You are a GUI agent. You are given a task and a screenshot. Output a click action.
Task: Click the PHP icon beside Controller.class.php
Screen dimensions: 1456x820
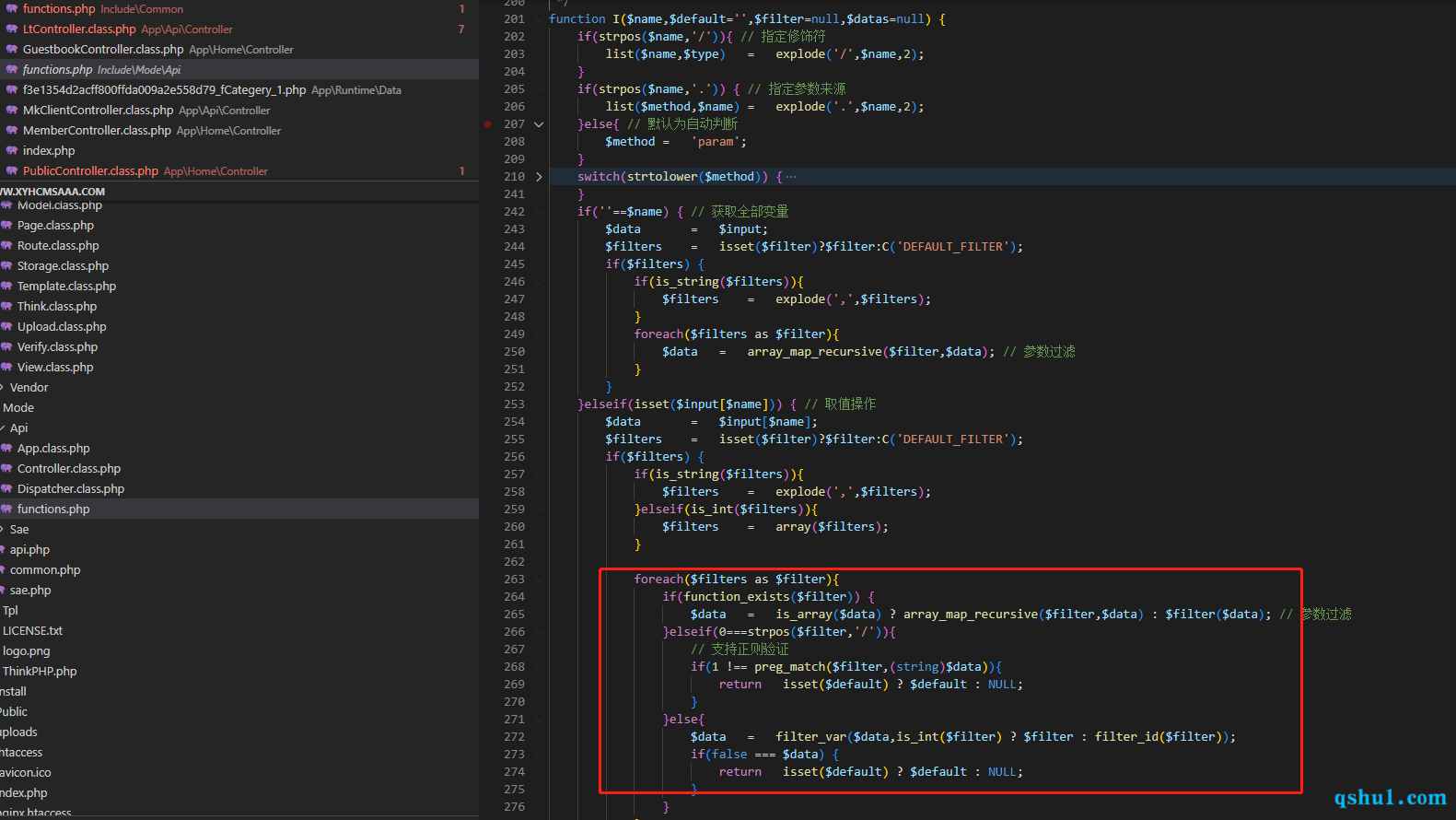click(6, 468)
